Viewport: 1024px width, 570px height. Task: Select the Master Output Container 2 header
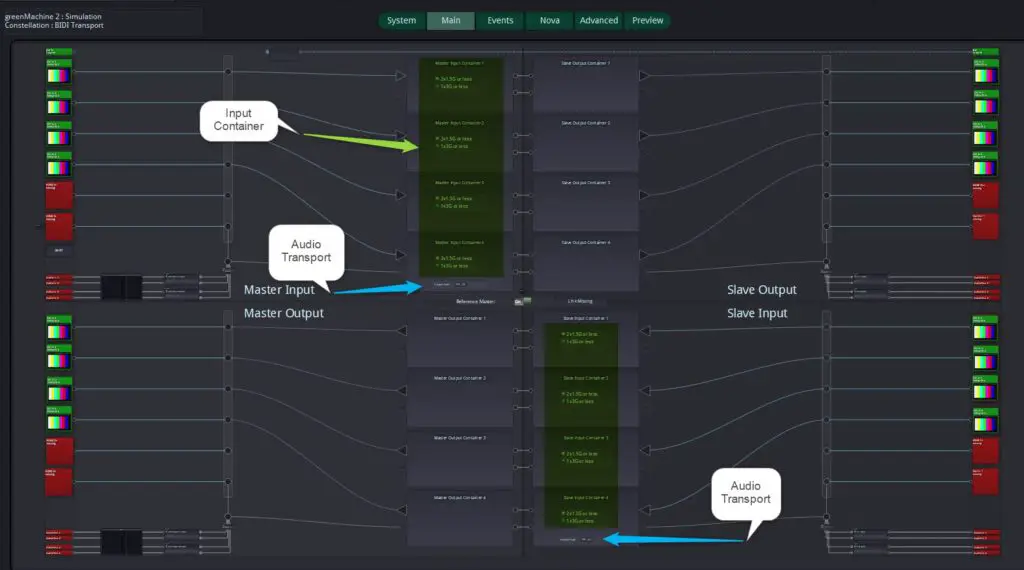[x=460, y=378]
